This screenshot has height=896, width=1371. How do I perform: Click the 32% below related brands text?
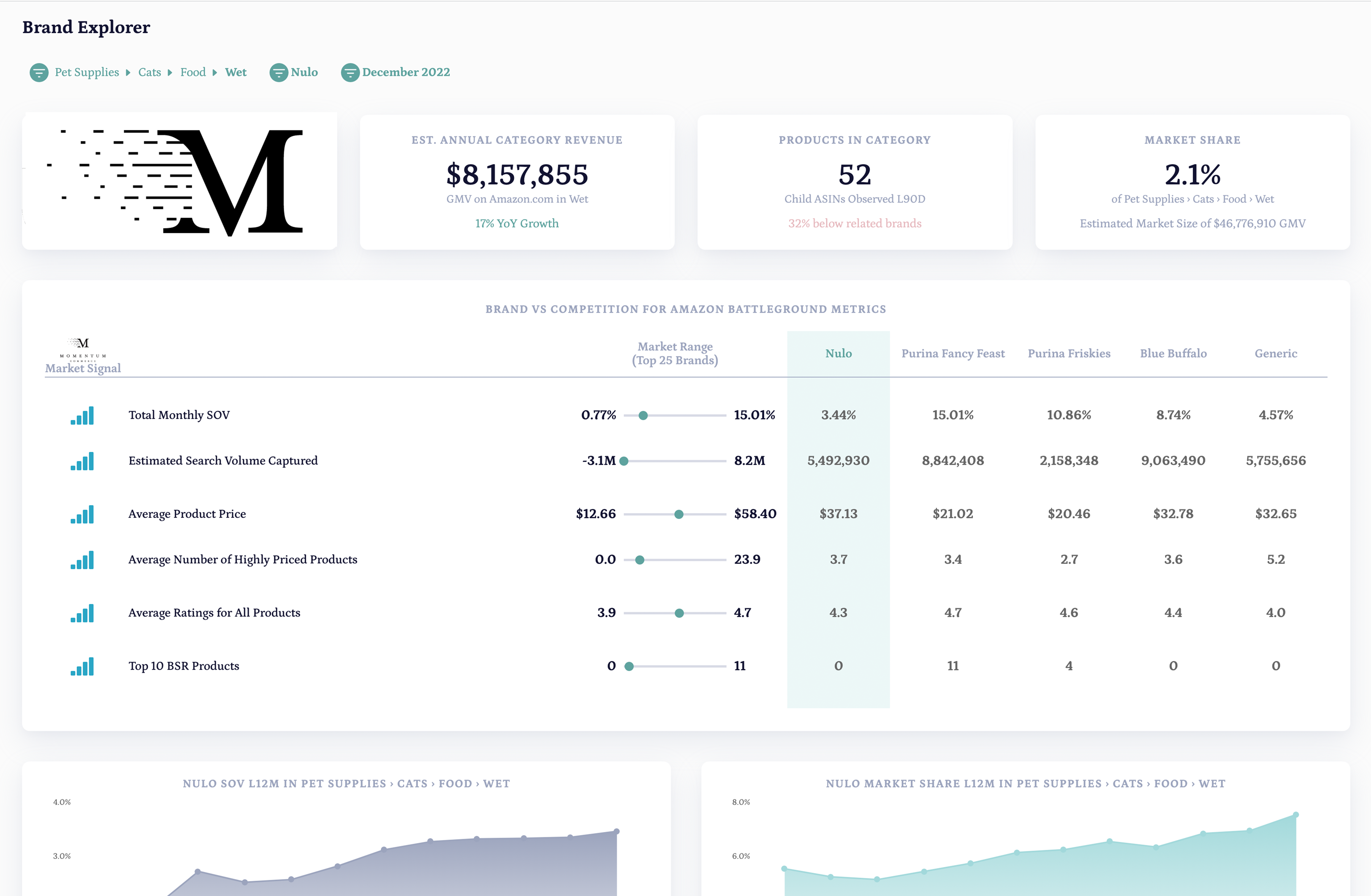[x=855, y=223]
